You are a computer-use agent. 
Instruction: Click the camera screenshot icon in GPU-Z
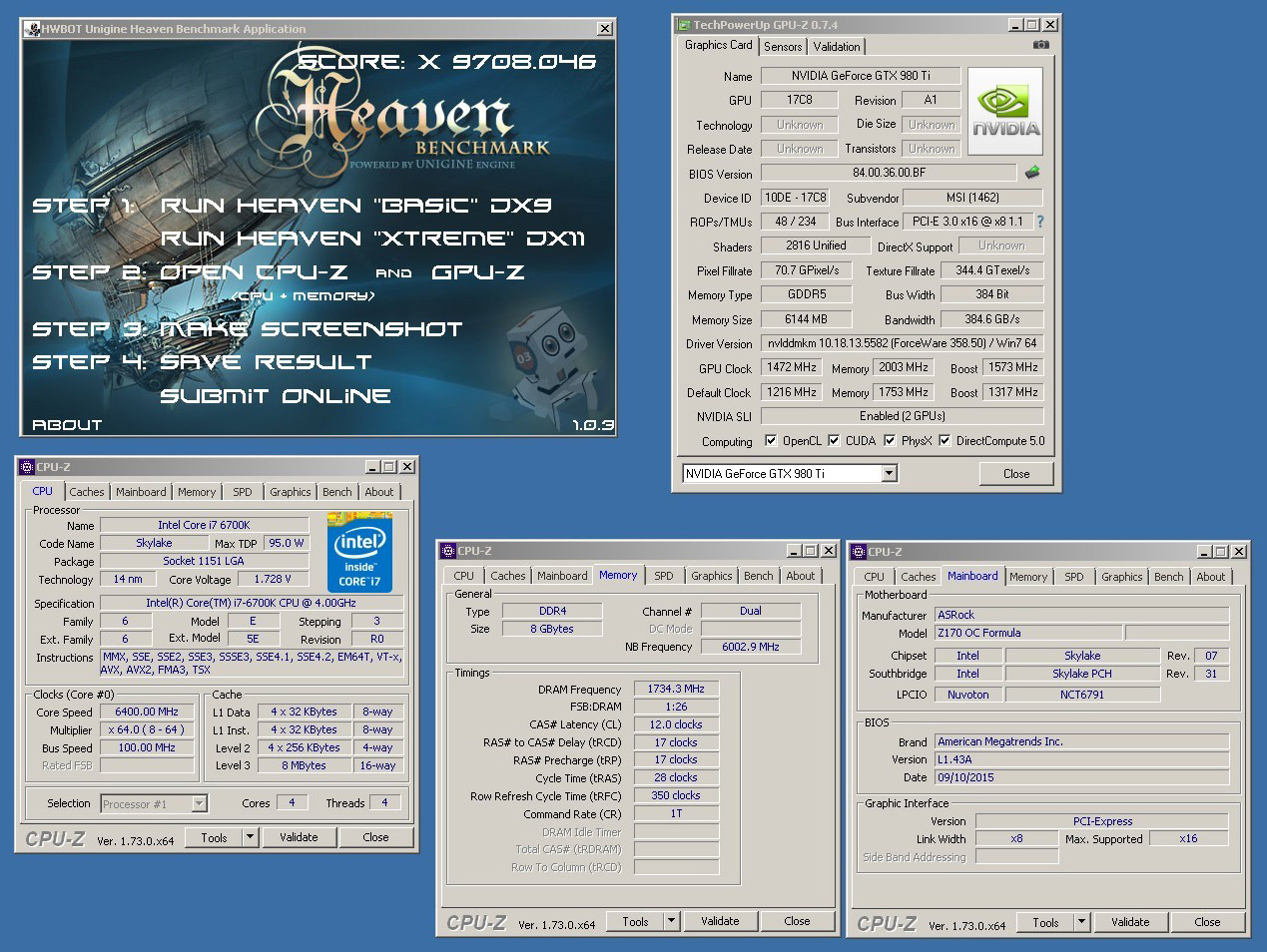click(x=1040, y=45)
